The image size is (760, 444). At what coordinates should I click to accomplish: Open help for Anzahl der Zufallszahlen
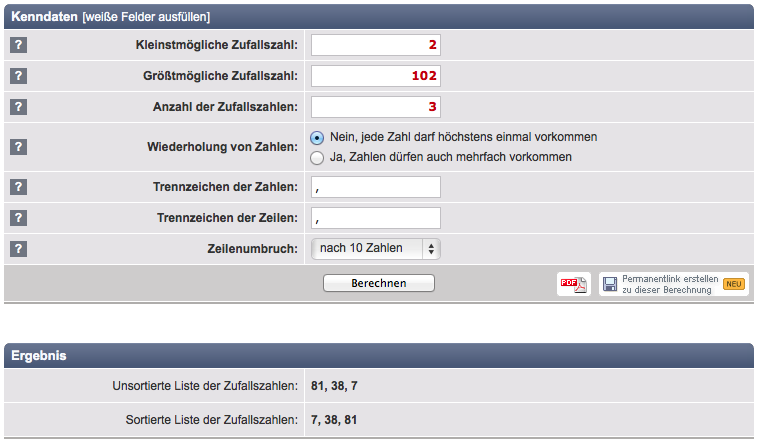[18, 107]
